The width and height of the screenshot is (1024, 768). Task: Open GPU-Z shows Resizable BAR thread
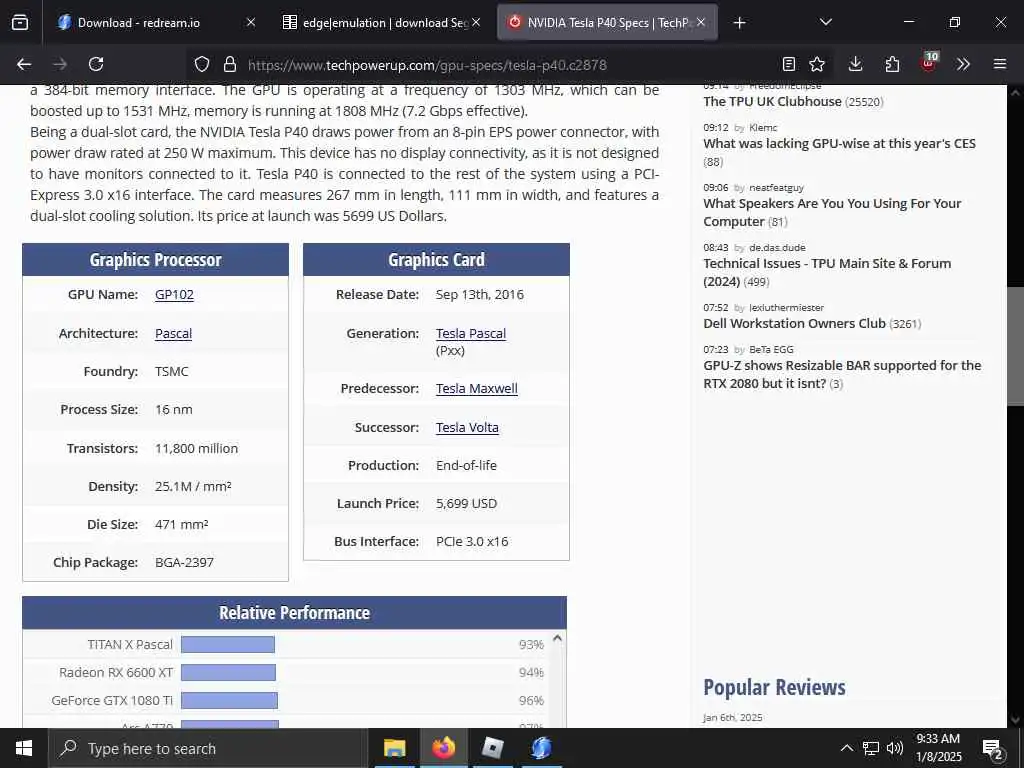[x=842, y=374]
